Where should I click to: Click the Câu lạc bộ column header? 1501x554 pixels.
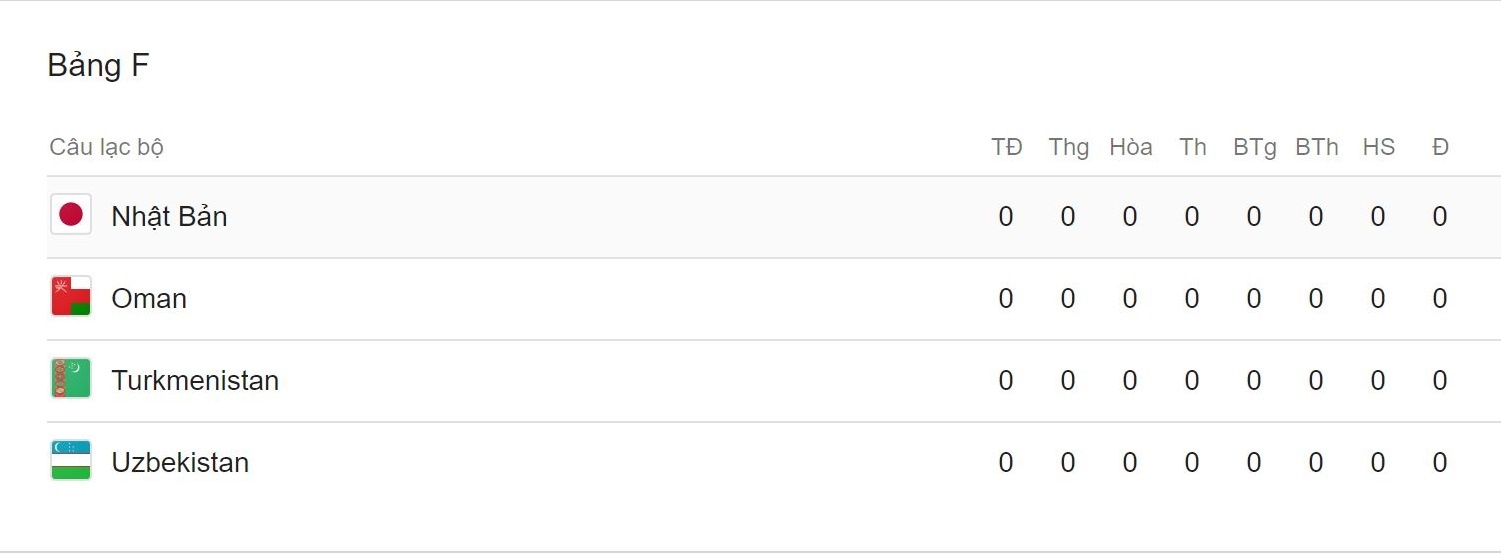[106, 148]
